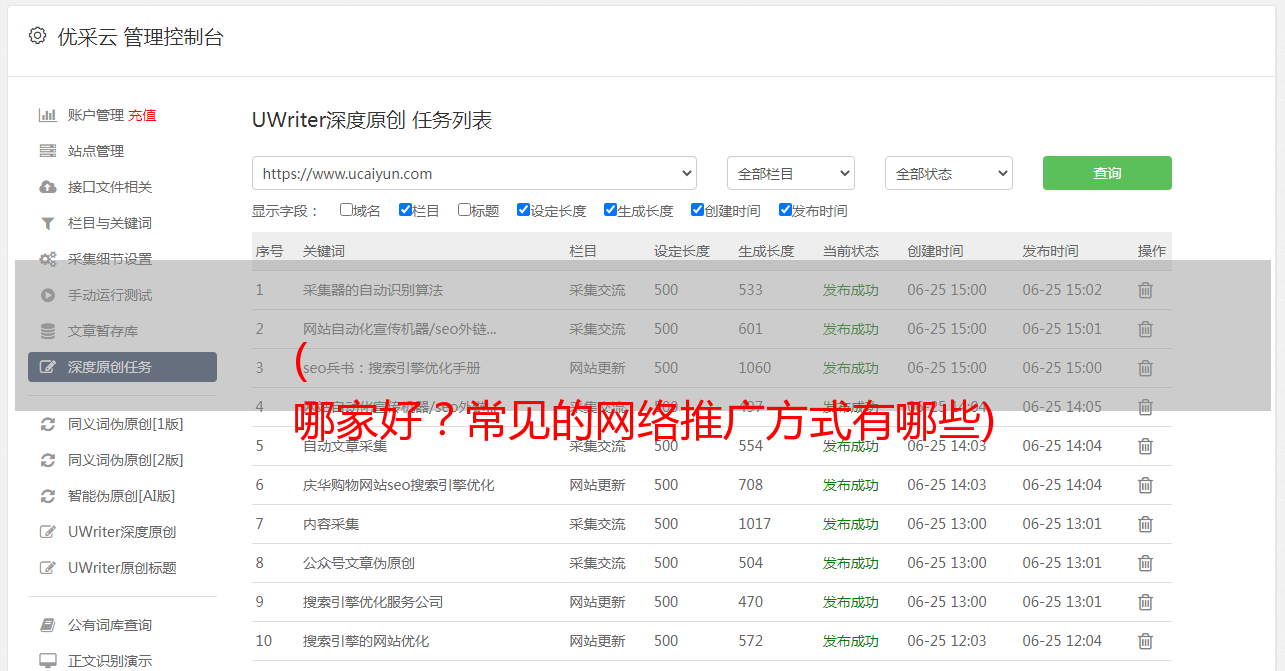The height and width of the screenshot is (671, 1285).
Task: Uncheck the 栏目 field checkbox
Action: (405, 210)
